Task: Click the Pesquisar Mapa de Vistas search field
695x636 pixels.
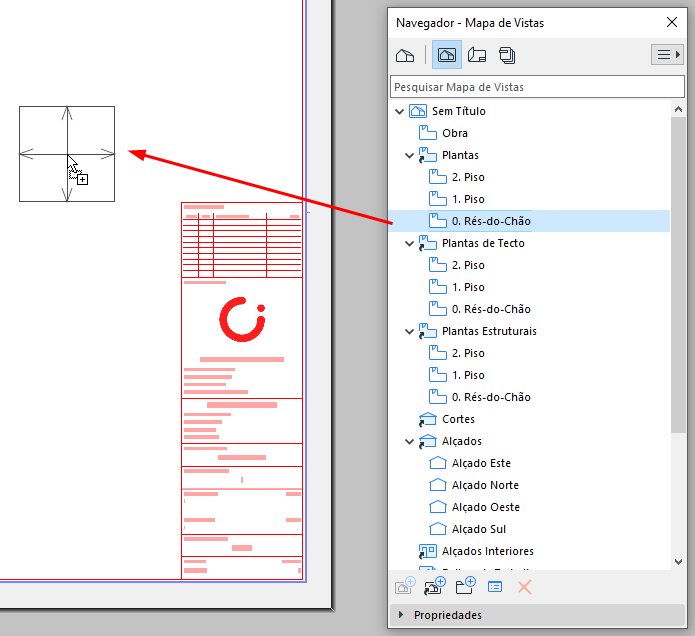Action: pyautogui.click(x=537, y=87)
